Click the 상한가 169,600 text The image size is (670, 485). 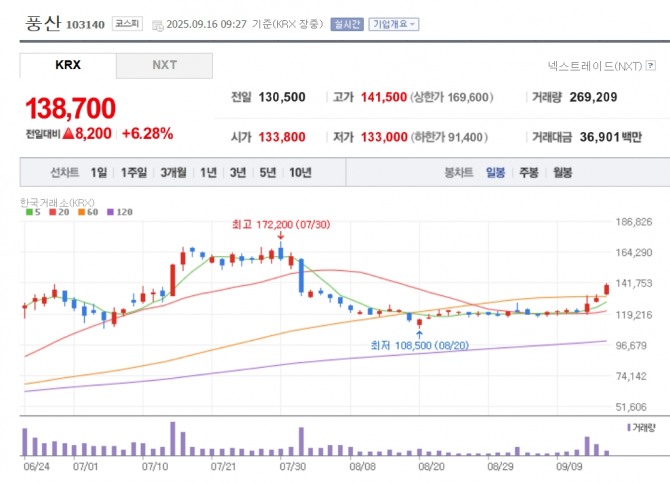[452, 97]
